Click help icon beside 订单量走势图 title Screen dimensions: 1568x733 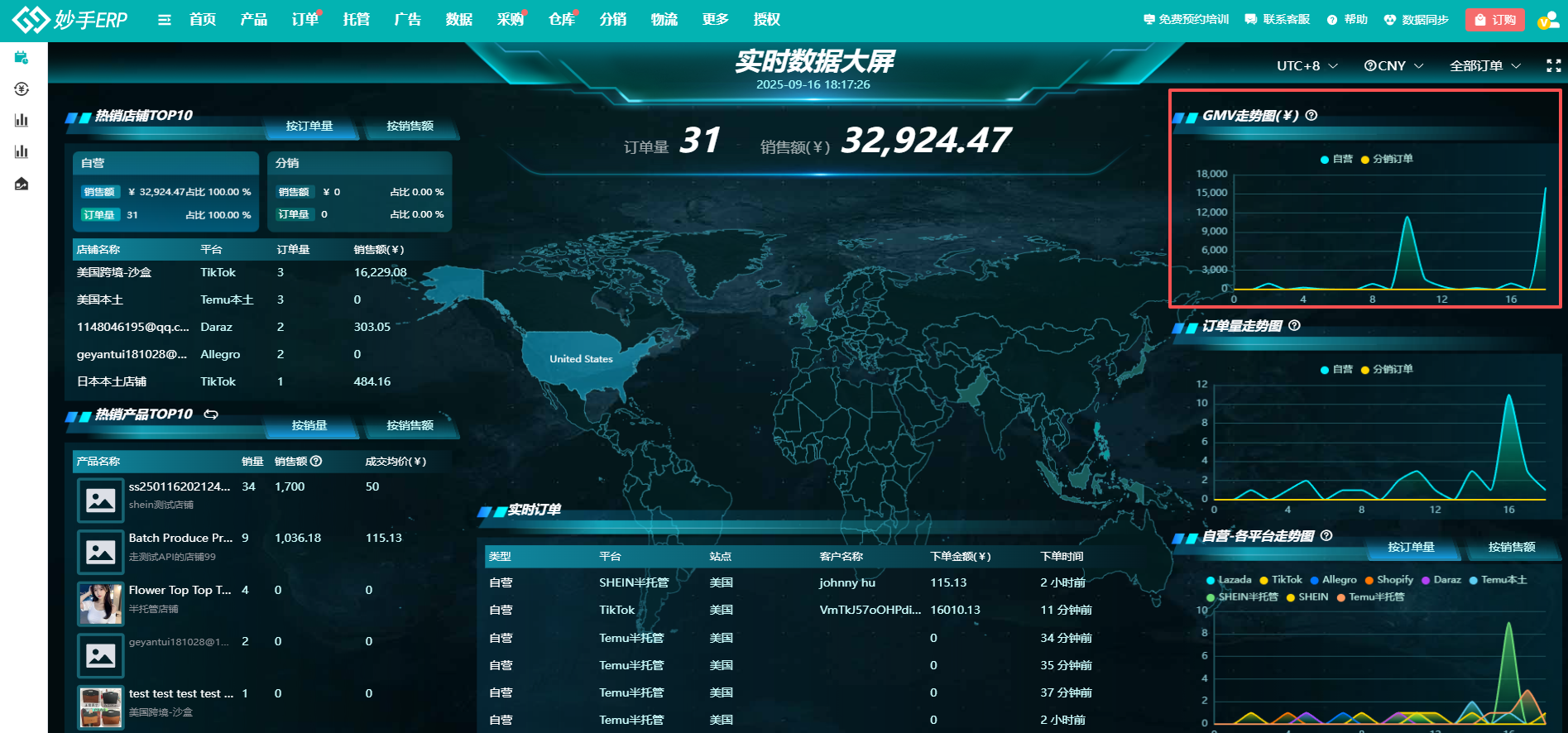[x=1294, y=325]
